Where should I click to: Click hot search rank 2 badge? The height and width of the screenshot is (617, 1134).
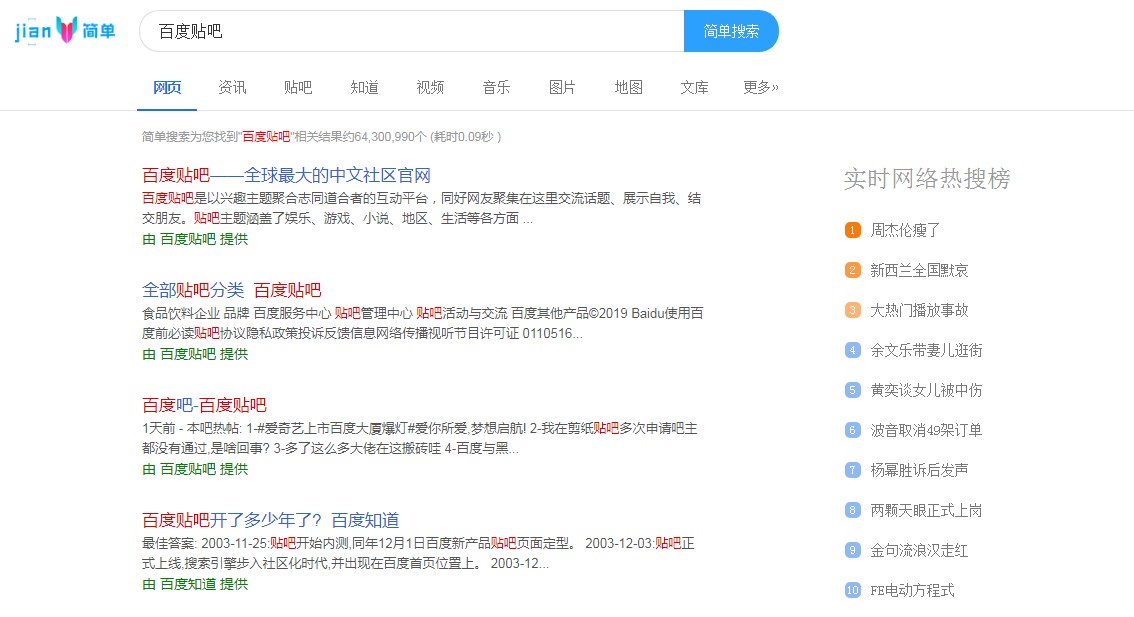click(853, 271)
